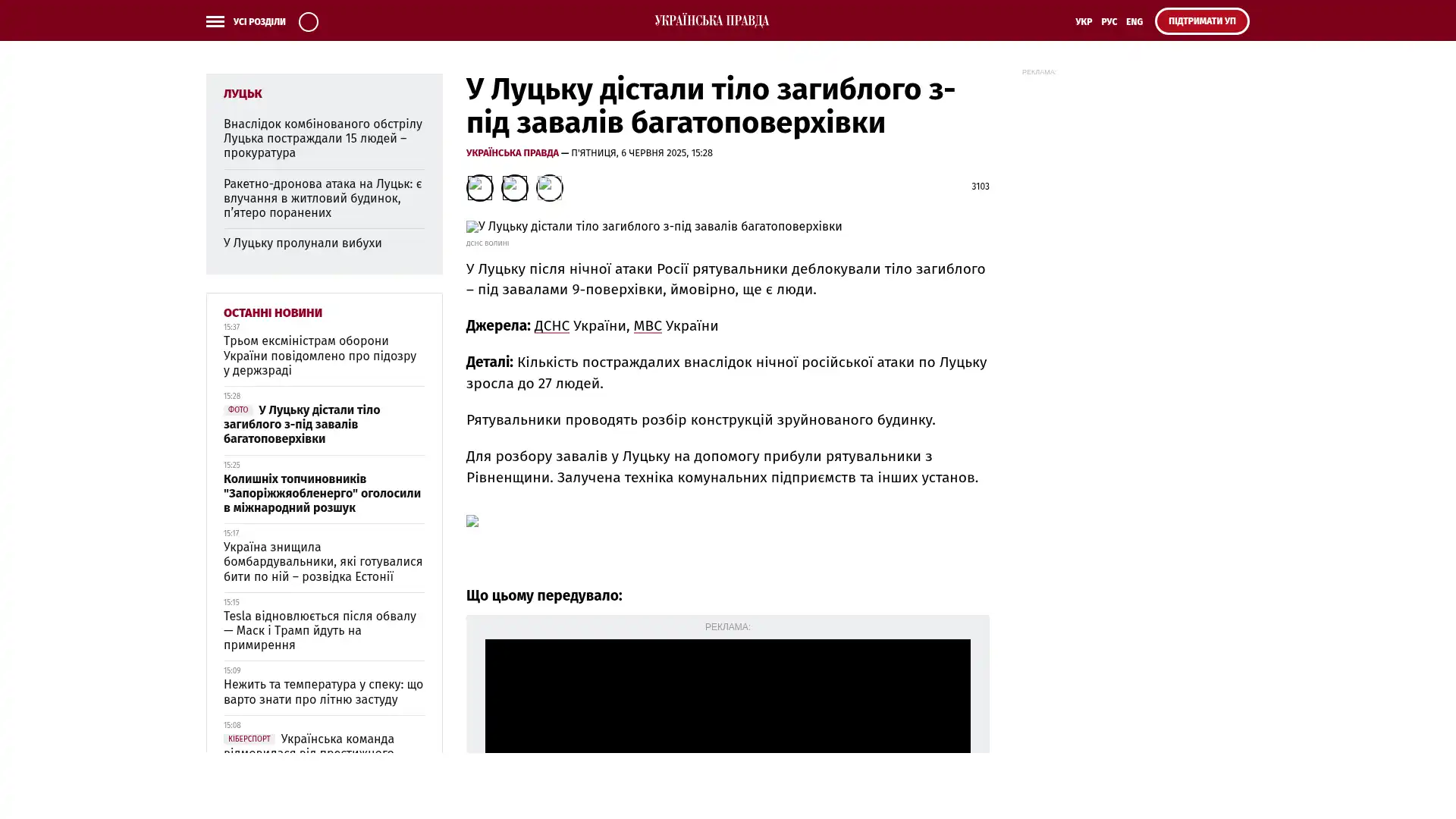
Task: Follow the МВС source link
Action: pyautogui.click(x=647, y=326)
